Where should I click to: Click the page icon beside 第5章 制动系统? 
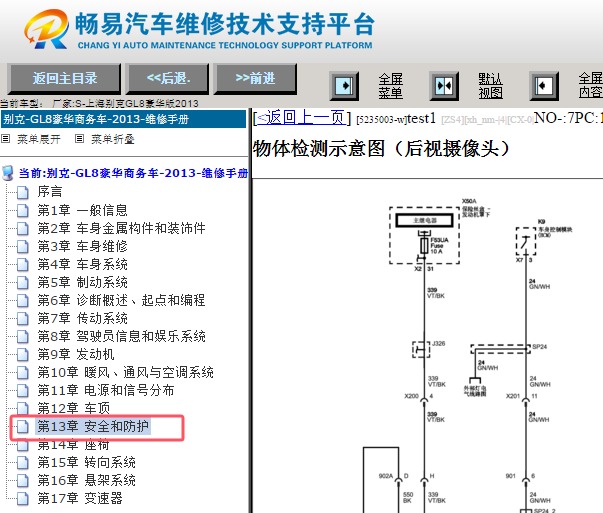(23, 283)
